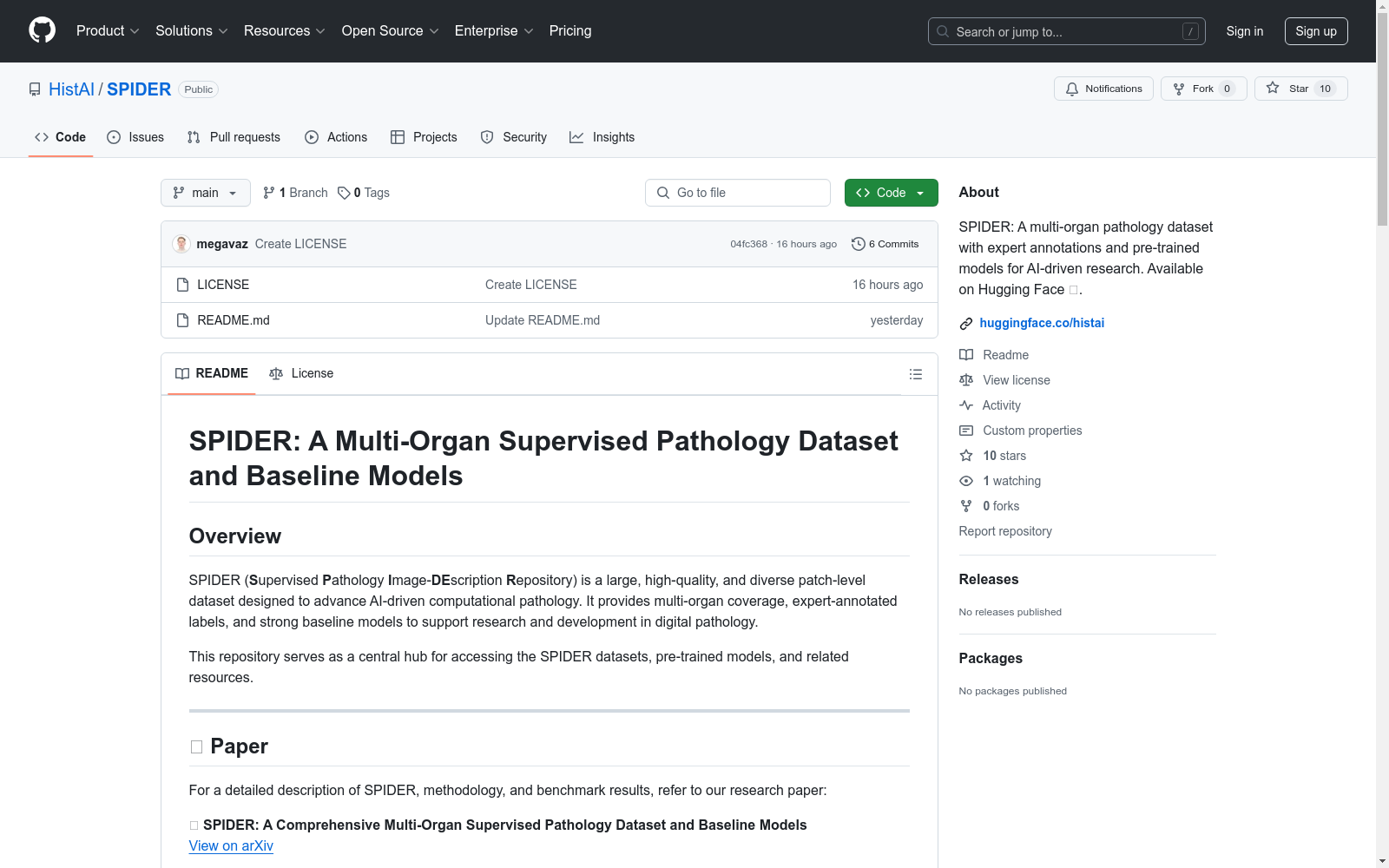Click the Report repository link
Image resolution: width=1389 pixels, height=868 pixels.
(x=1005, y=531)
